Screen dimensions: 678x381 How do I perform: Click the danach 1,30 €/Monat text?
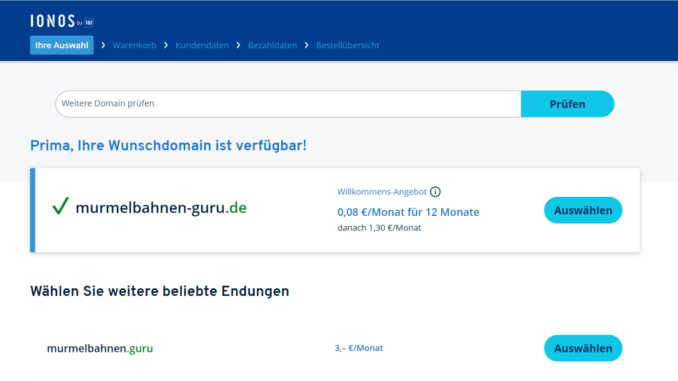pos(379,228)
